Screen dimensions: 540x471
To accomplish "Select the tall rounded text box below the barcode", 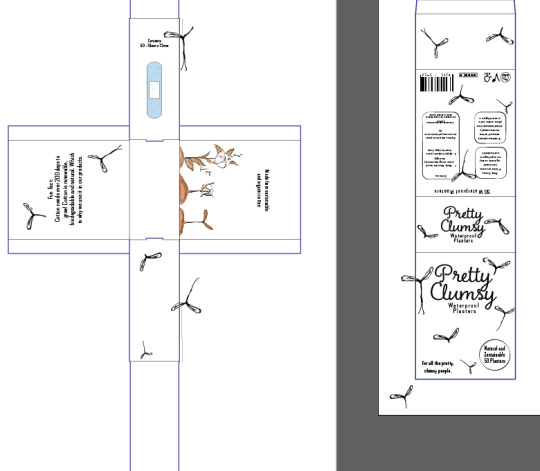I will click(441, 145).
